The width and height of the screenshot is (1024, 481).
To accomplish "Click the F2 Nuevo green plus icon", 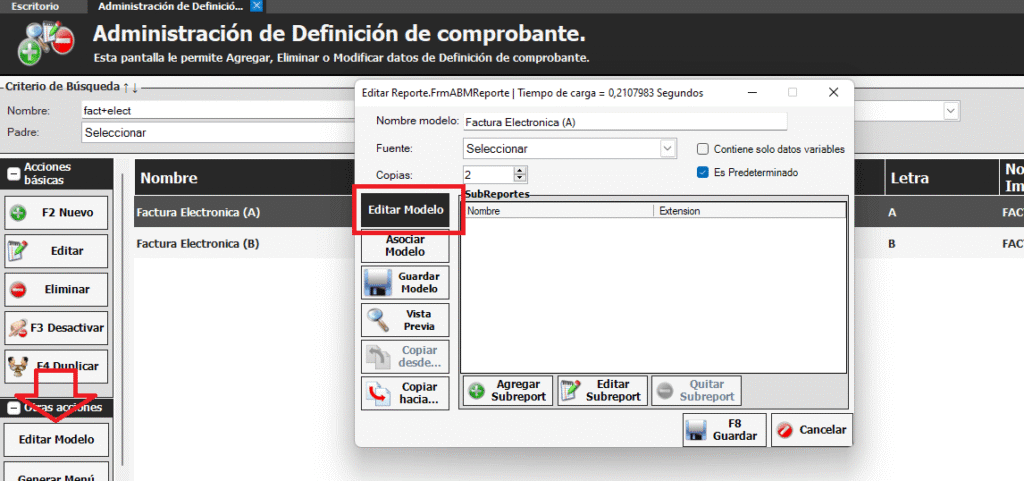I will (19, 213).
